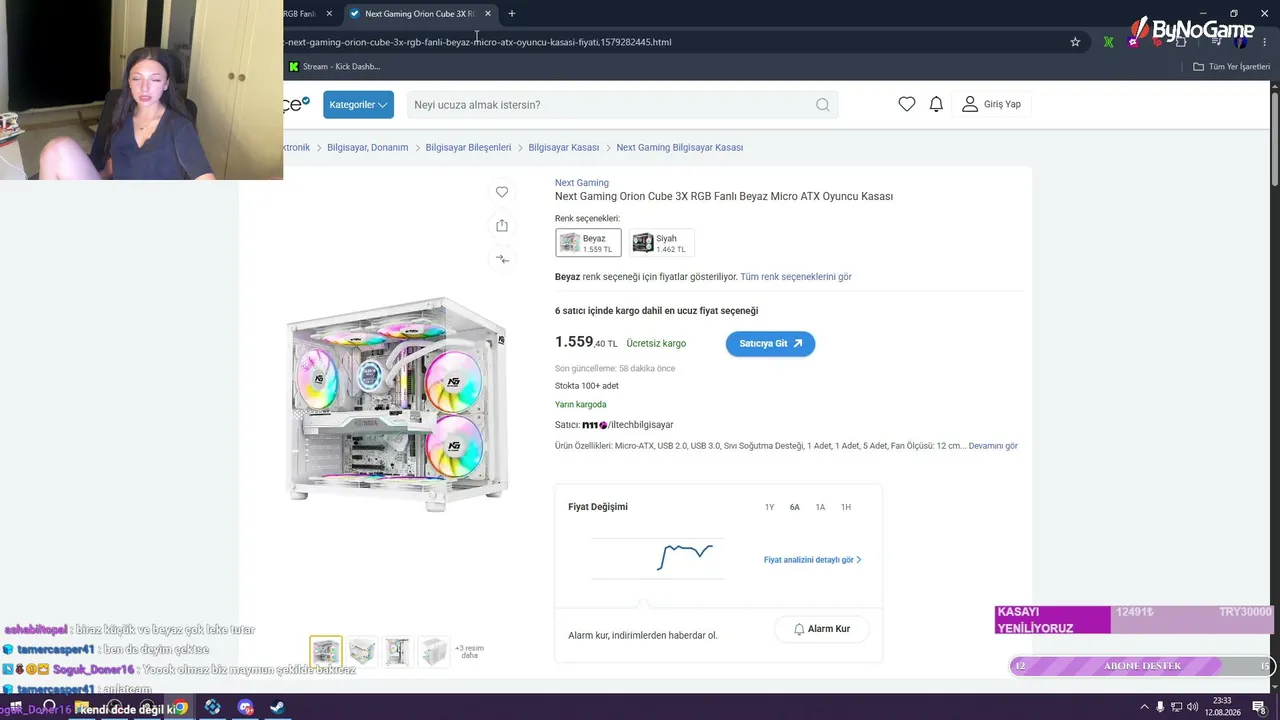This screenshot has width=1280, height=720.
Task: Close the Next Gaming Orion Cube tab
Action: click(x=488, y=14)
